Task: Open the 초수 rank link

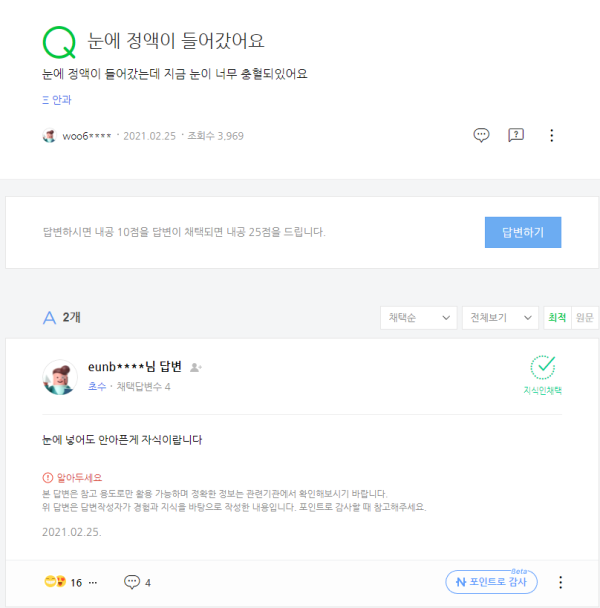Action: tap(97, 386)
